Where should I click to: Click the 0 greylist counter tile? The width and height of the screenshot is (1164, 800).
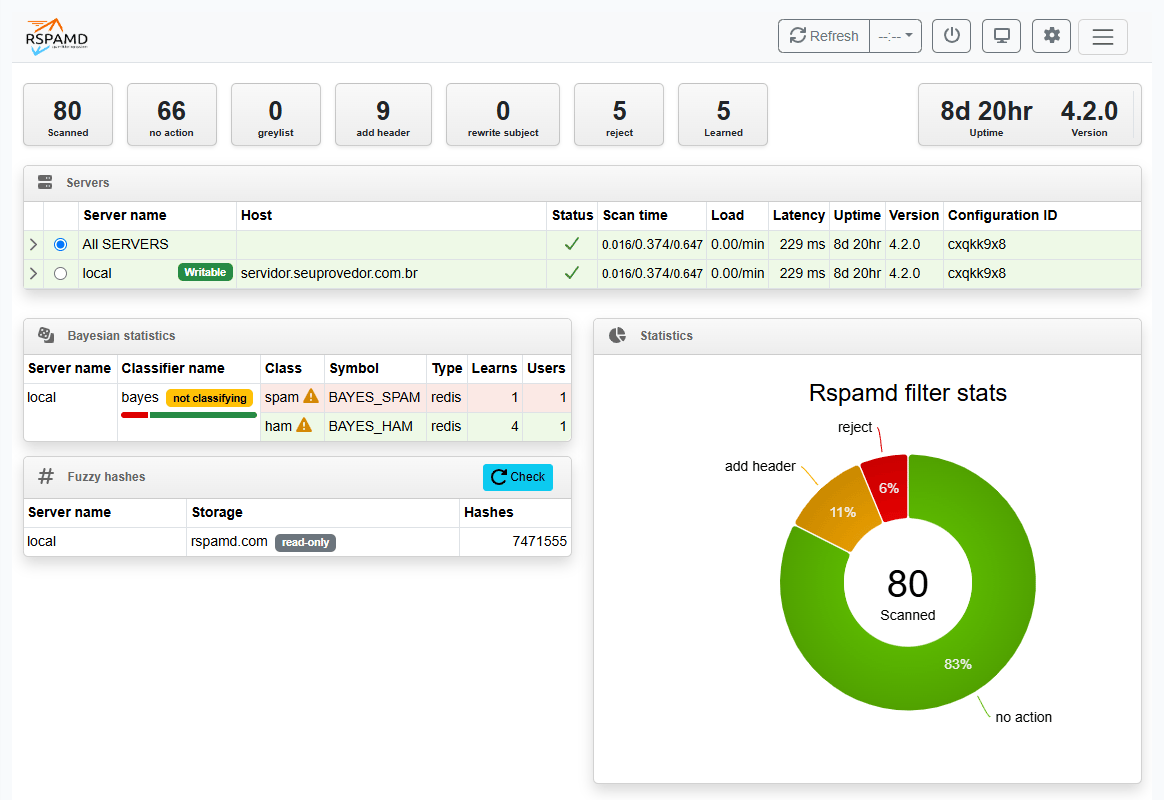click(275, 114)
